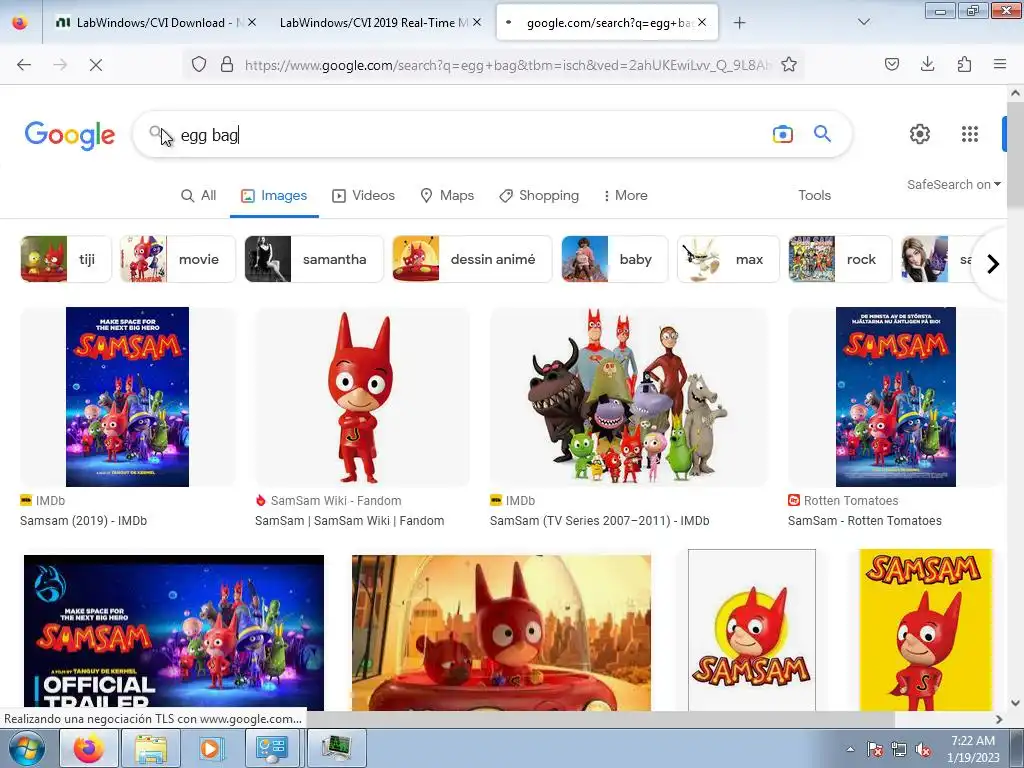Screen dimensions: 1024x768
Task: Open SamSam - Rotten Tomatoes link
Action: tap(865, 521)
